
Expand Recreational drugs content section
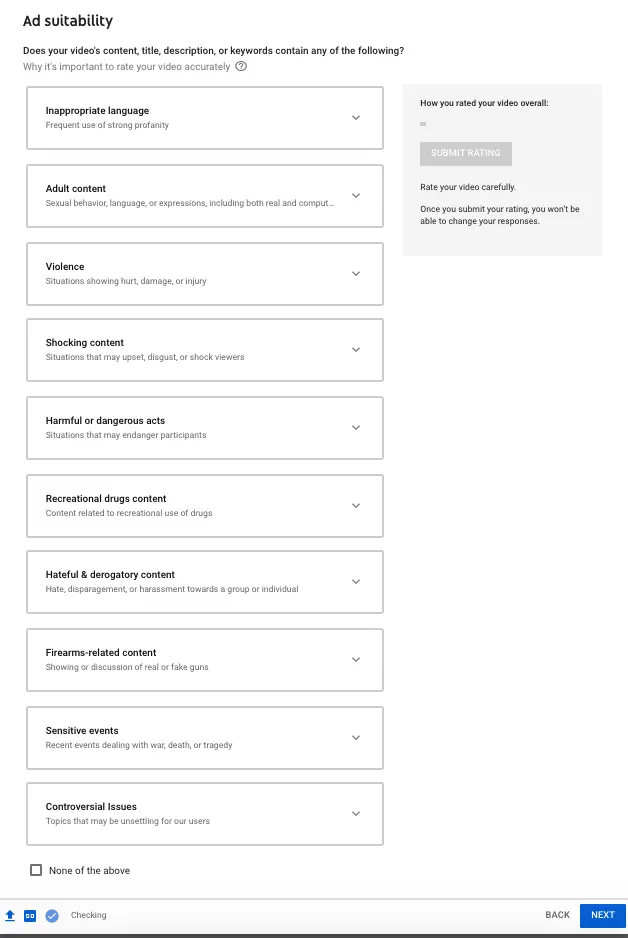tap(356, 506)
